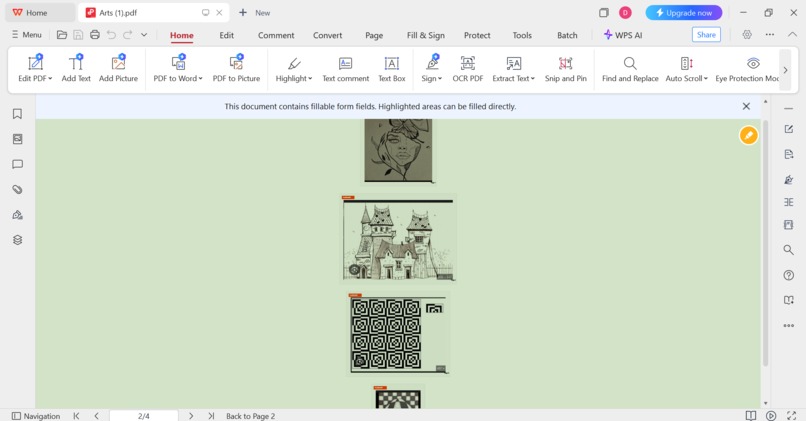
Task: Open the Sign tool
Action: (432, 69)
